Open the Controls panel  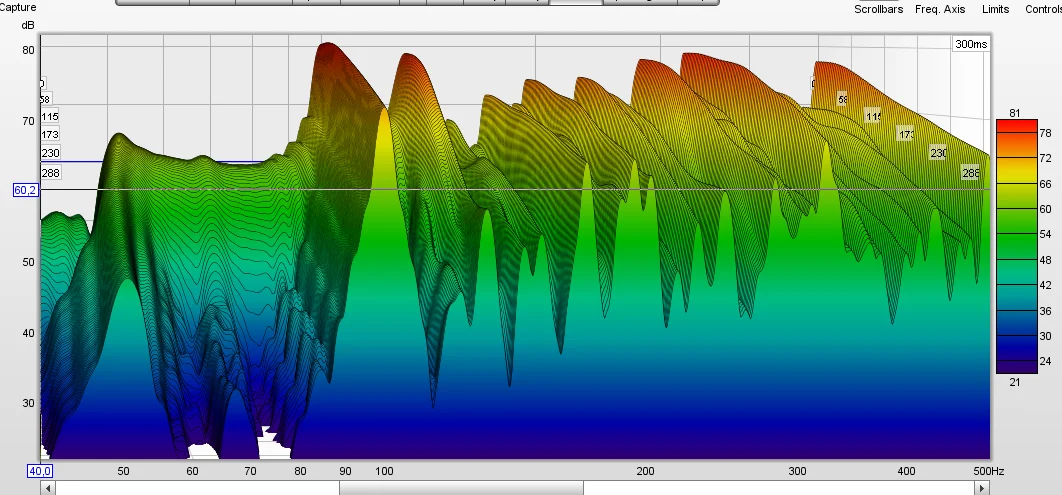[x=1043, y=9]
